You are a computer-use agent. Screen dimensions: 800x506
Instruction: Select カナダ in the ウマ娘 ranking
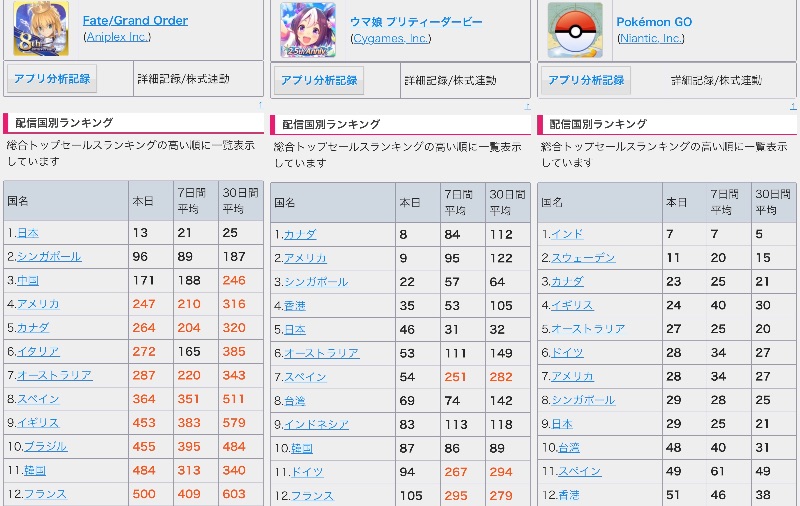(300, 234)
